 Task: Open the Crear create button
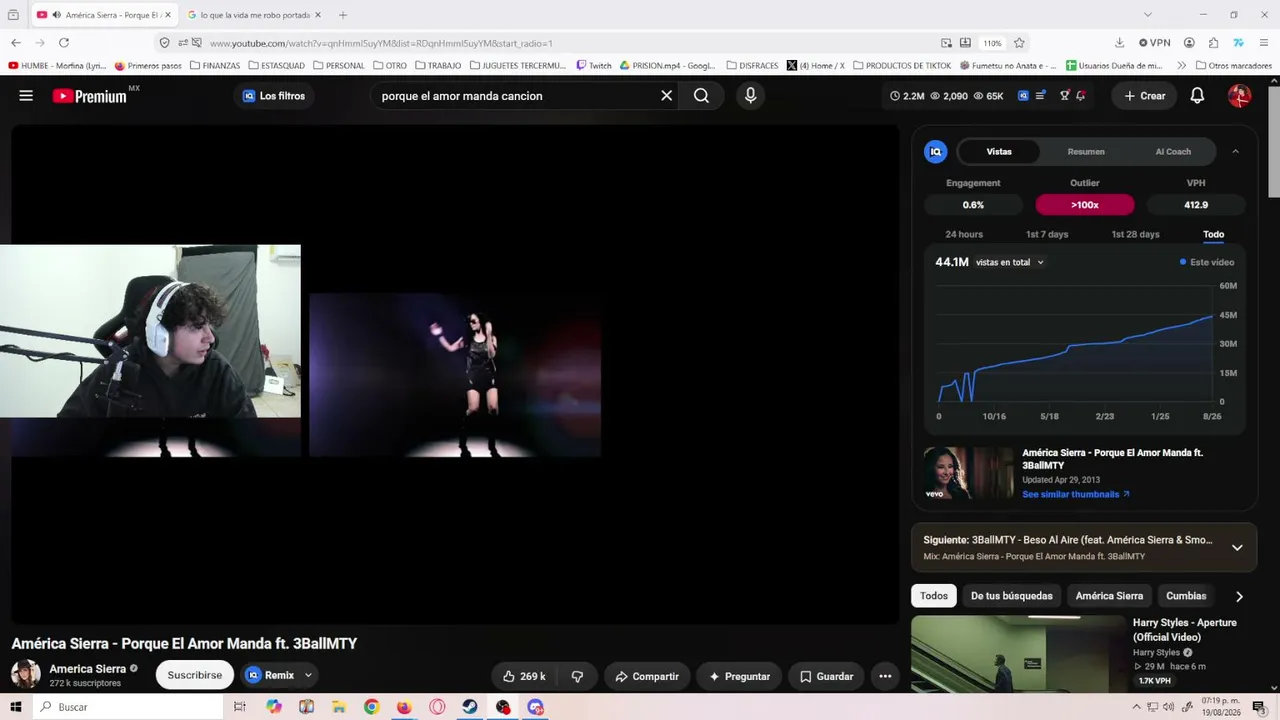point(1145,96)
